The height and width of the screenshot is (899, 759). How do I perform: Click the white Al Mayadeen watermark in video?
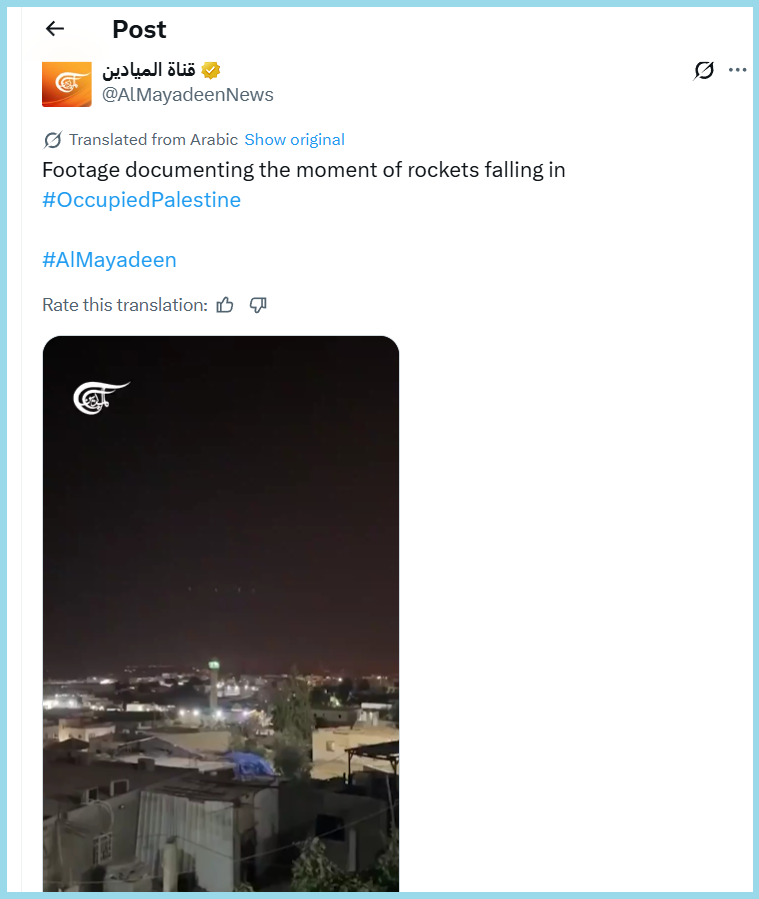(100, 397)
